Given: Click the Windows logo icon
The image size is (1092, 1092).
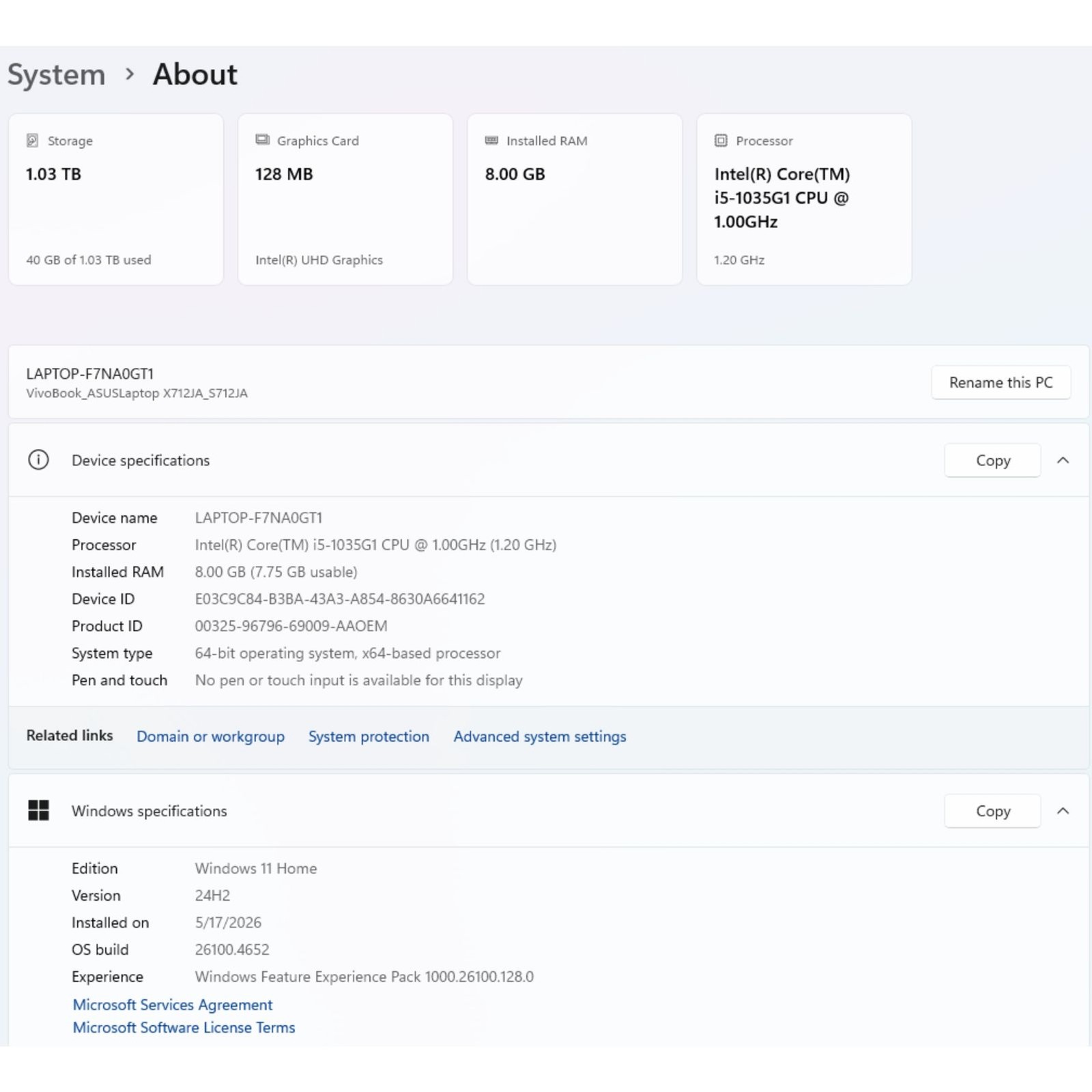Looking at the screenshot, I should coord(38,811).
